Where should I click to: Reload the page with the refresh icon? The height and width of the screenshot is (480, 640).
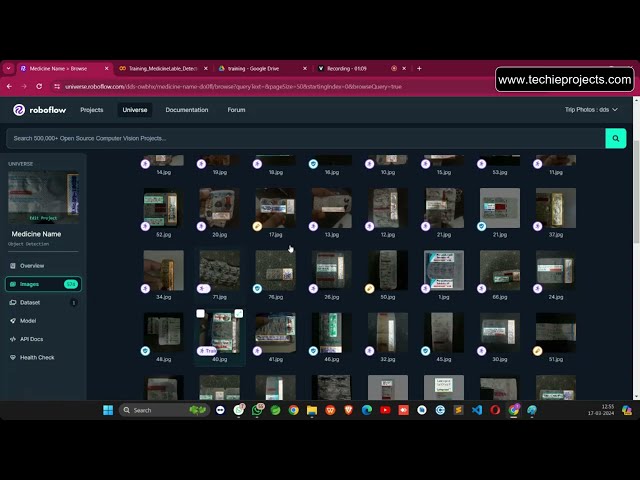[39, 87]
